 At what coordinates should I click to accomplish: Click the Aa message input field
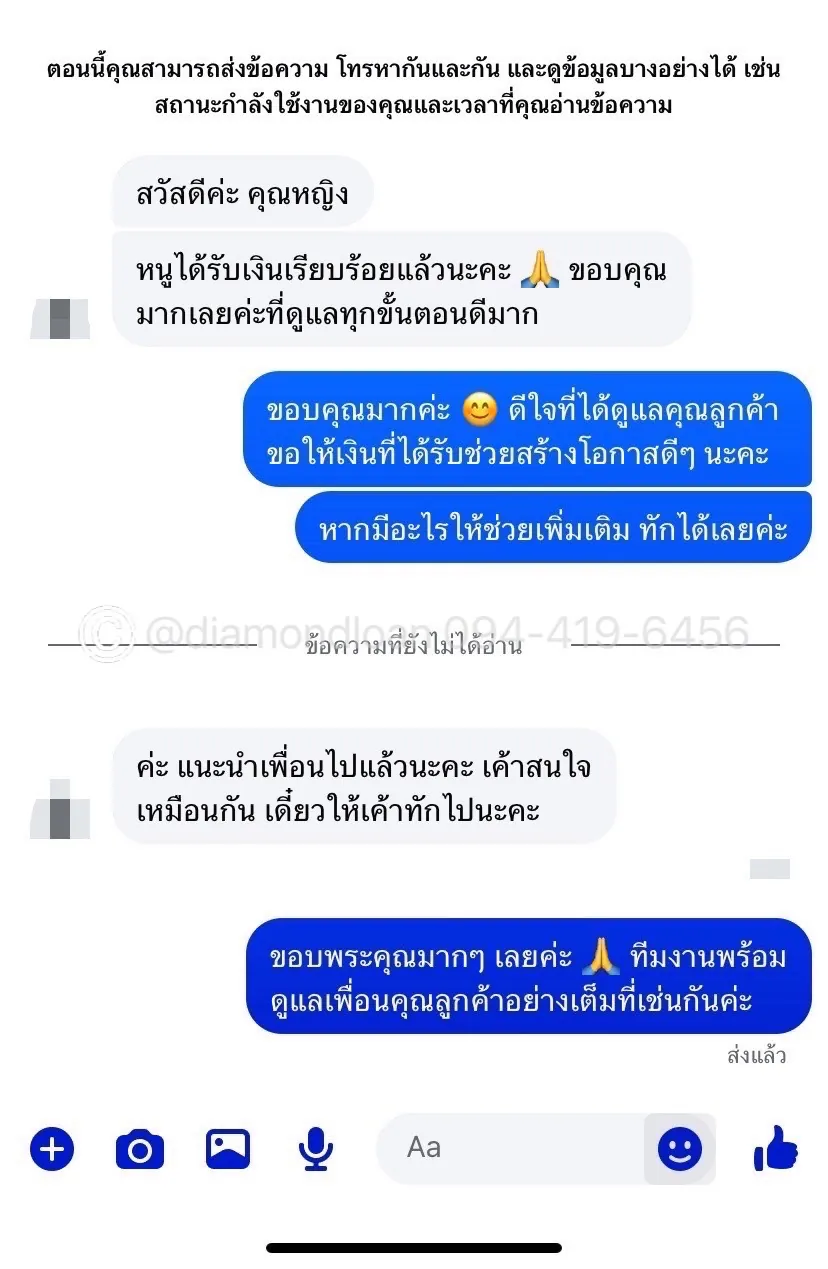click(x=510, y=1148)
